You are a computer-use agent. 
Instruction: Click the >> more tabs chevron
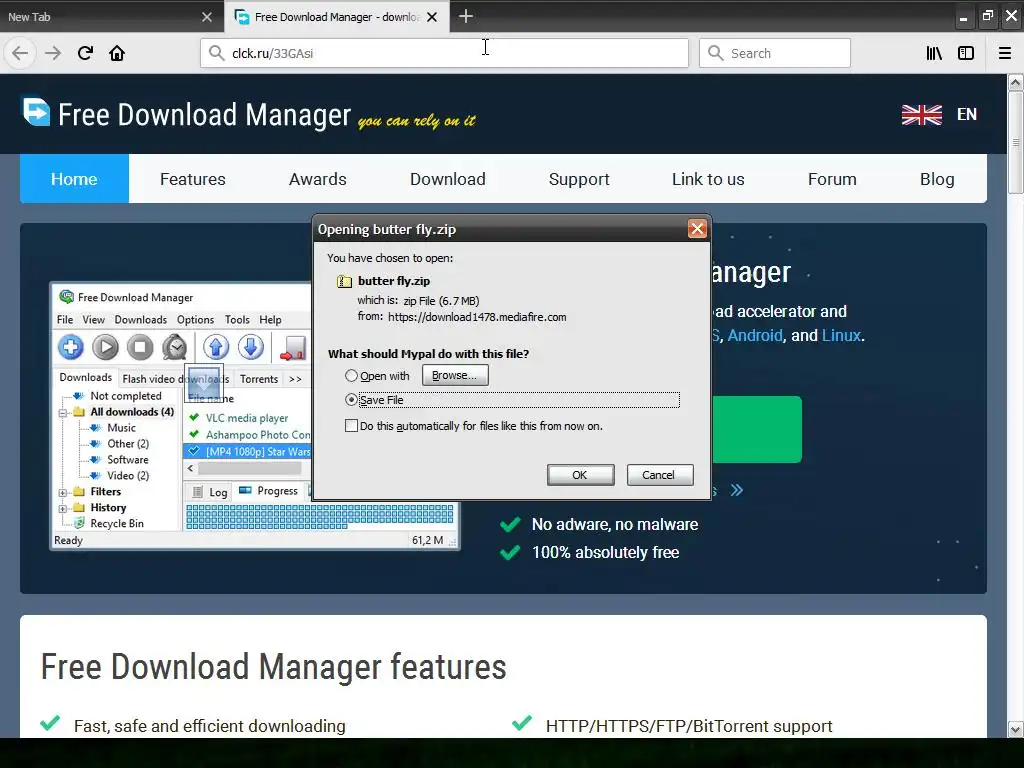click(295, 379)
